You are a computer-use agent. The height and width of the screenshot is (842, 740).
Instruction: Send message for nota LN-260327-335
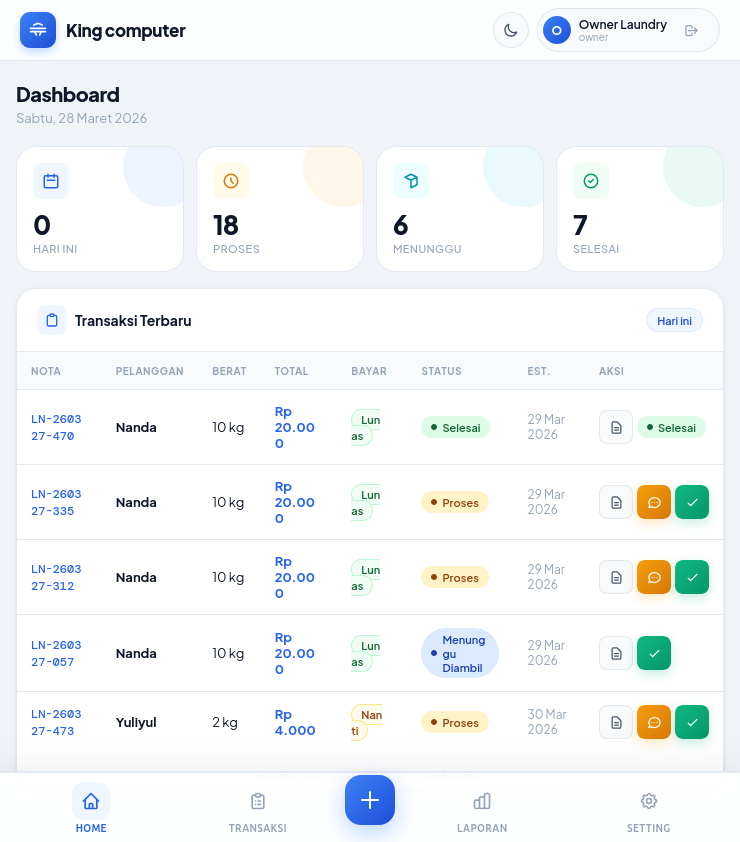[x=654, y=502]
